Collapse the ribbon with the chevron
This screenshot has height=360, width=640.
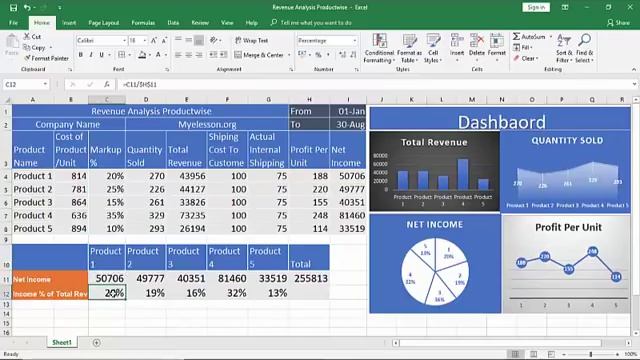pyautogui.click(x=633, y=70)
